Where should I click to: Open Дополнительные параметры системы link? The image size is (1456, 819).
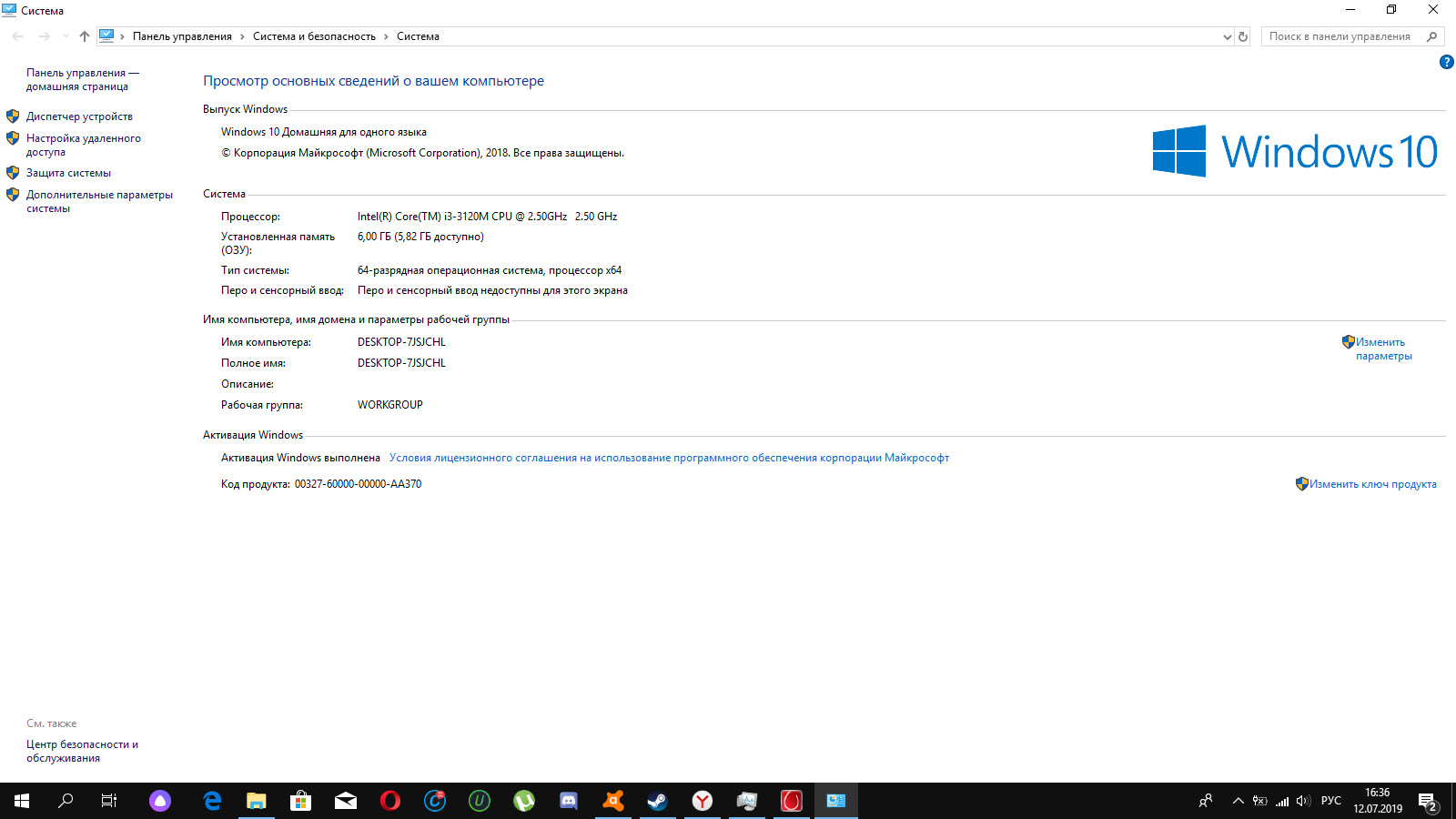[x=99, y=201]
